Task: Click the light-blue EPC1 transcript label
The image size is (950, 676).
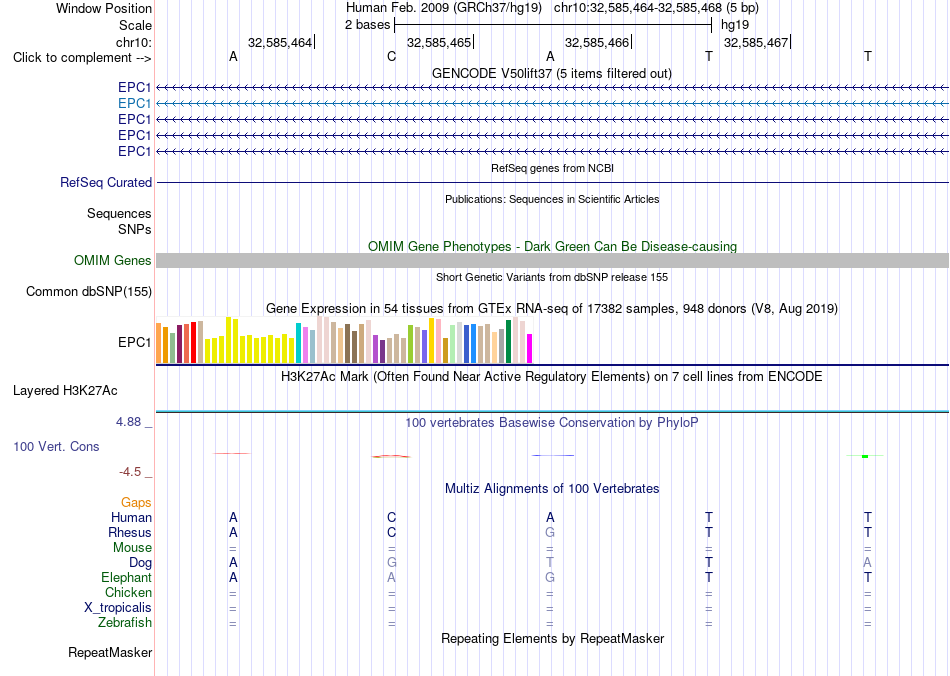Action: (x=134, y=104)
